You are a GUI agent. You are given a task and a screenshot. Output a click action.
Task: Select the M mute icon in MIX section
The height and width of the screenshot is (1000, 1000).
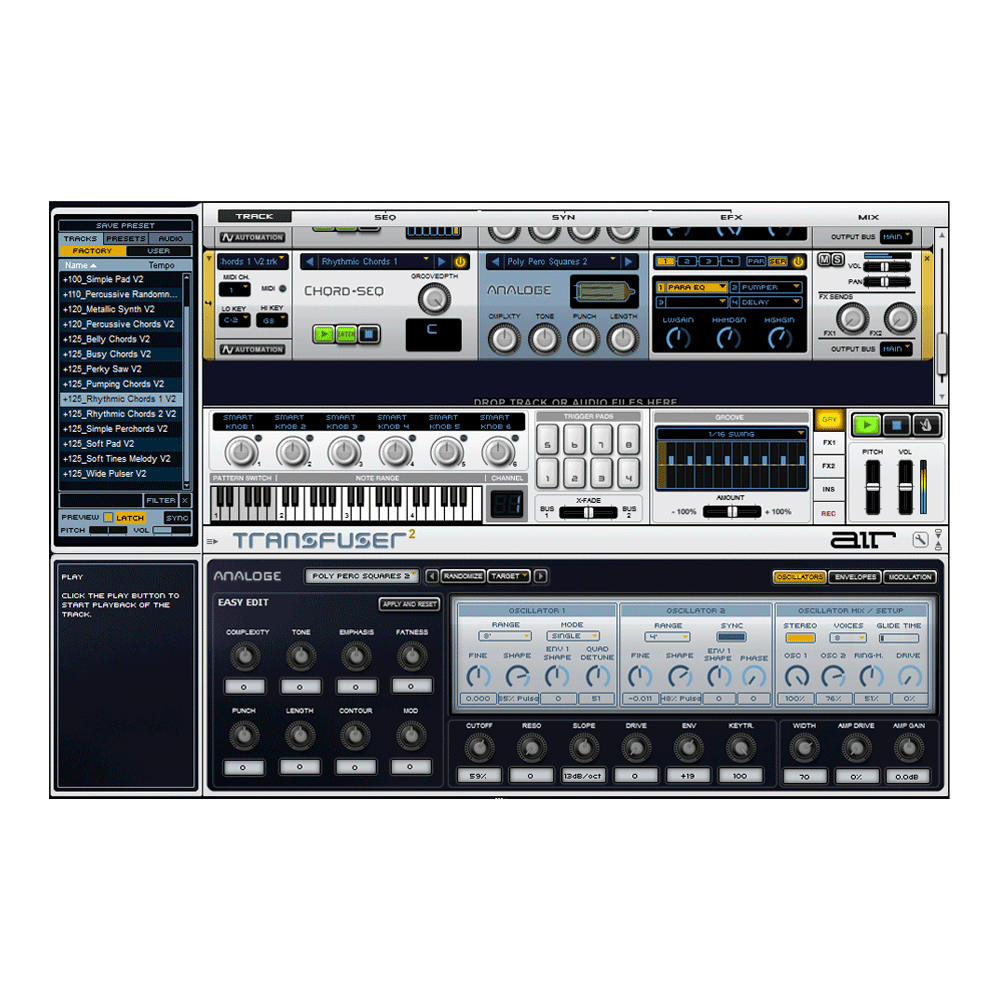click(x=823, y=259)
